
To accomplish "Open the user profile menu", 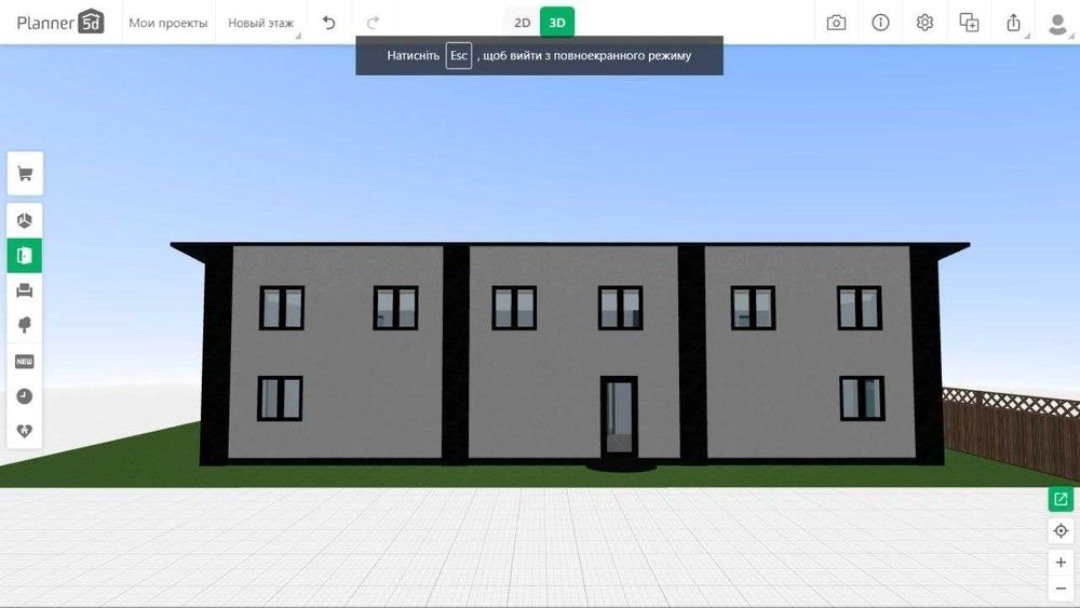I will pyautogui.click(x=1057, y=22).
